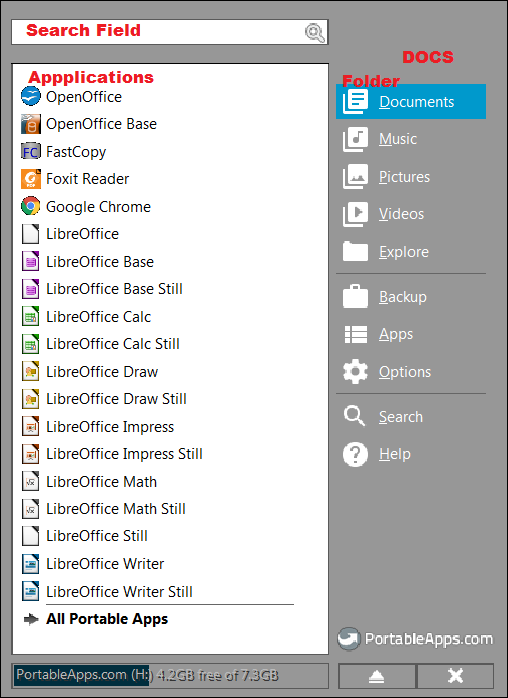This screenshot has width=508, height=698.
Task: Click the green LibreOffice Calc icon
Action: 31,317
